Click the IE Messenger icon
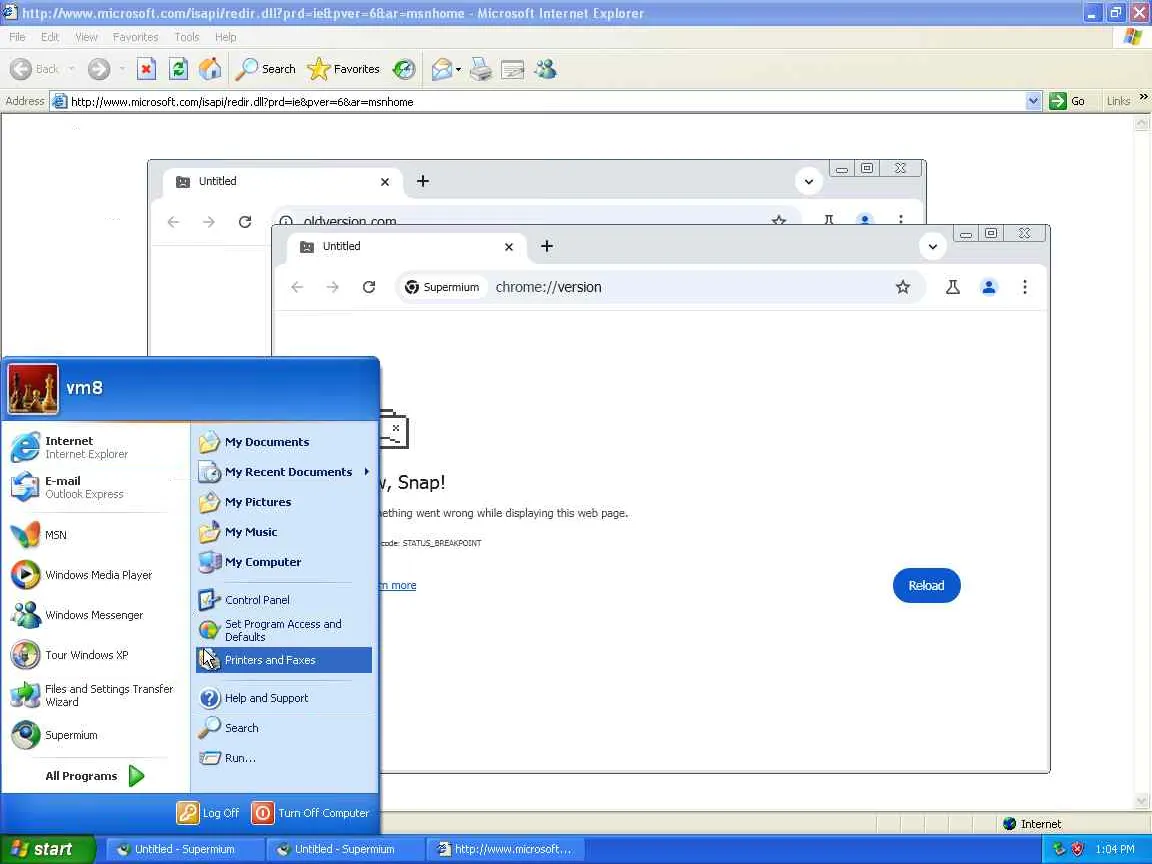 coord(545,69)
